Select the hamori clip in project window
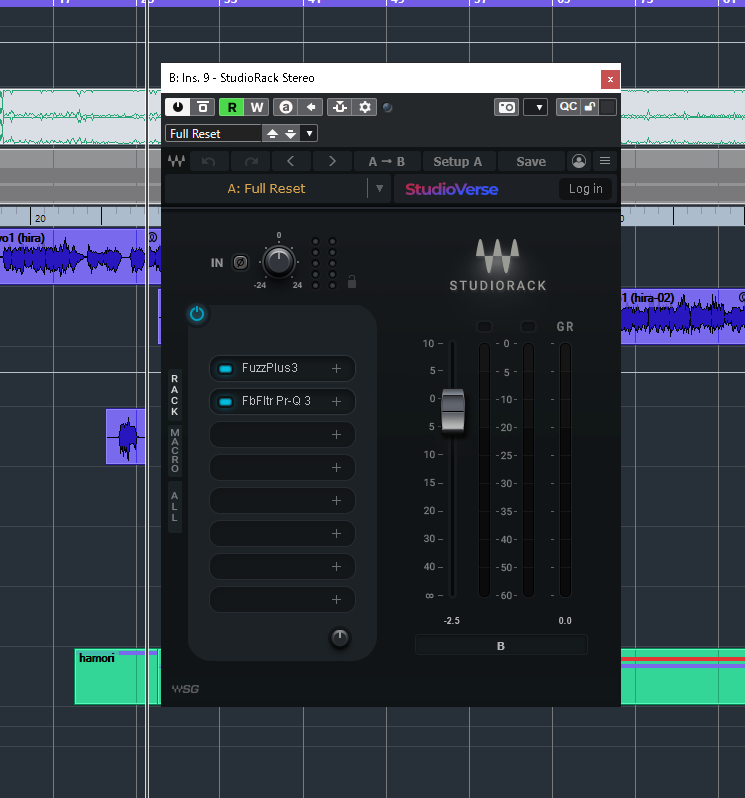This screenshot has width=745, height=798. (118, 676)
